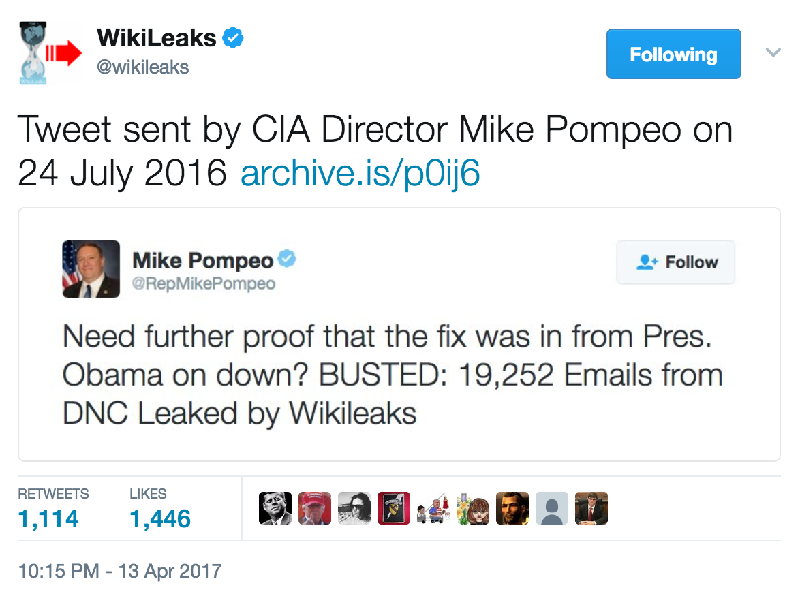Image resolution: width=800 pixels, height=594 pixels.
Task: Open the @wikileaks handle
Action: tap(143, 67)
